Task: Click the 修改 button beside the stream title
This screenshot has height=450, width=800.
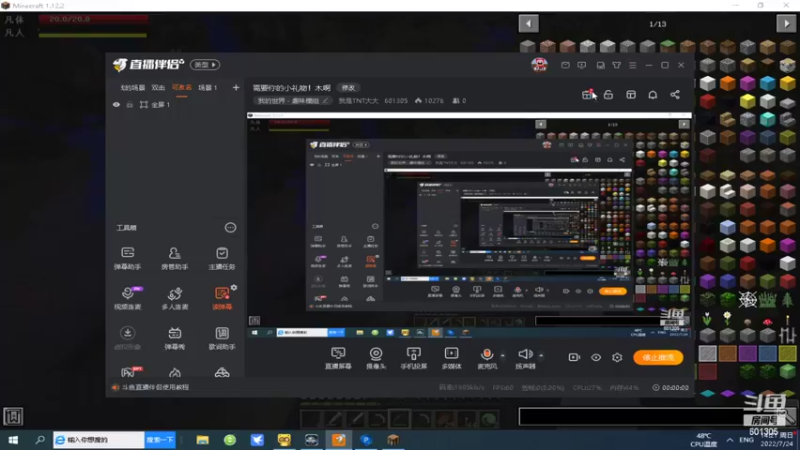Action: 348,88
